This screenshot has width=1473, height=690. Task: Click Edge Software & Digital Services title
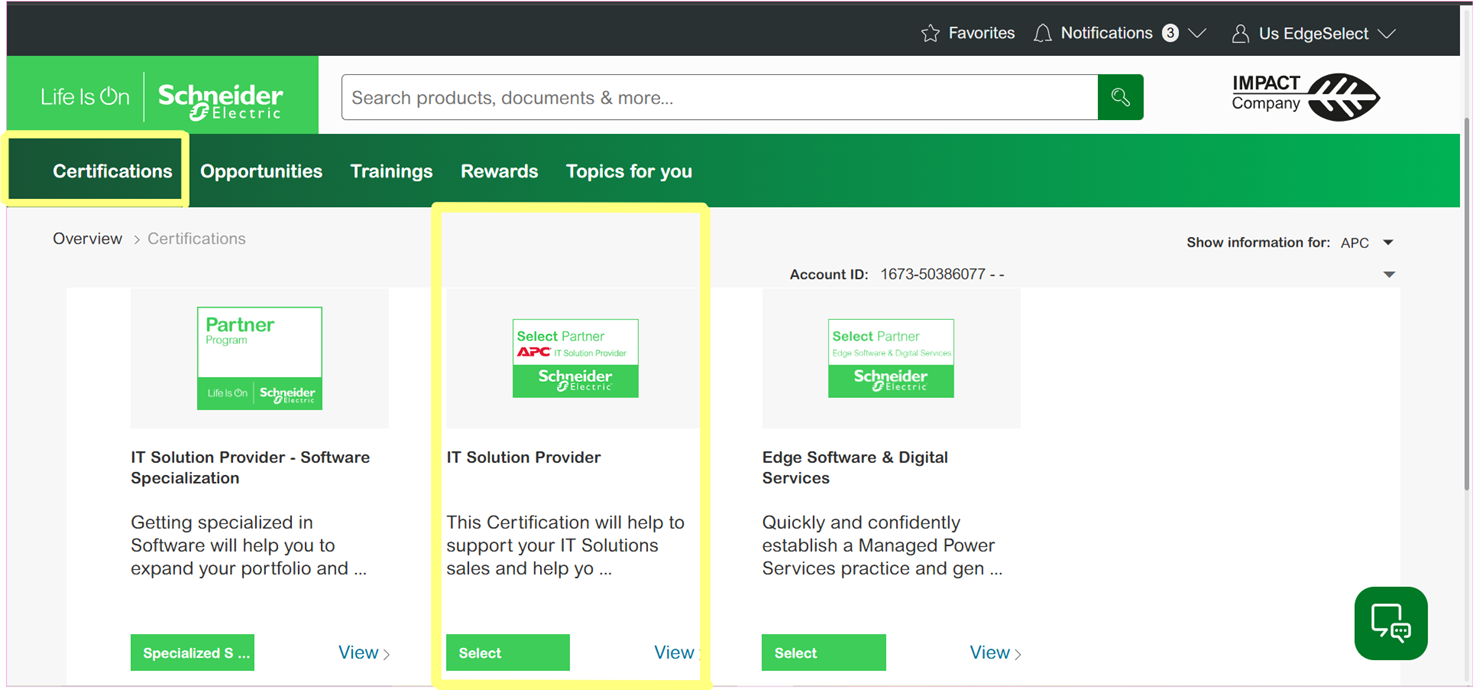pyautogui.click(x=855, y=468)
